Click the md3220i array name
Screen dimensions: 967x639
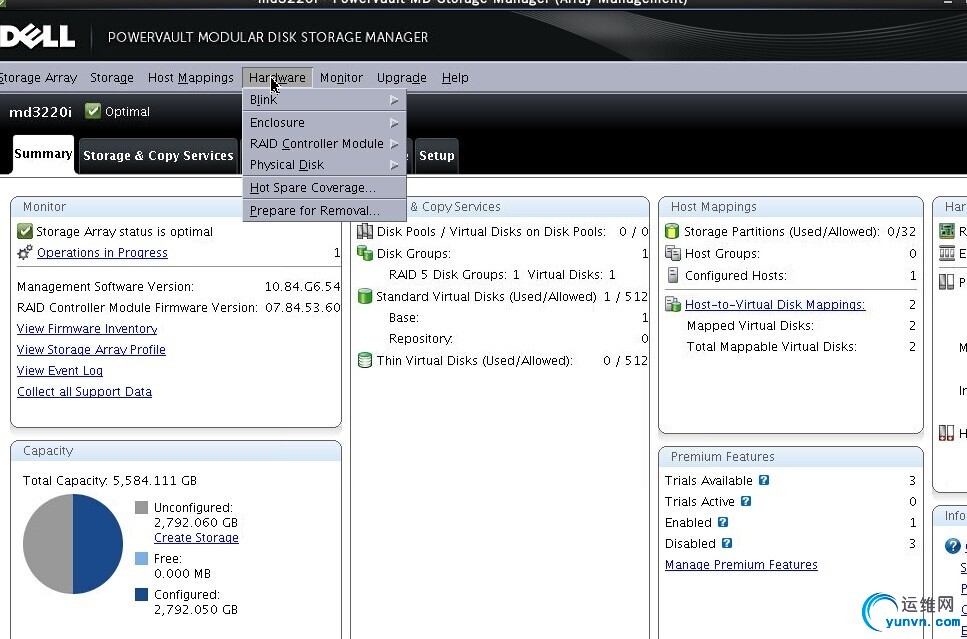(40, 112)
